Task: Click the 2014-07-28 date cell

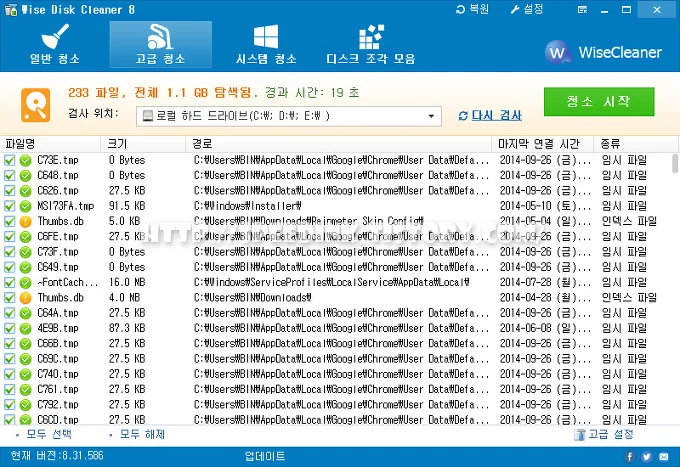Action: pos(545,283)
